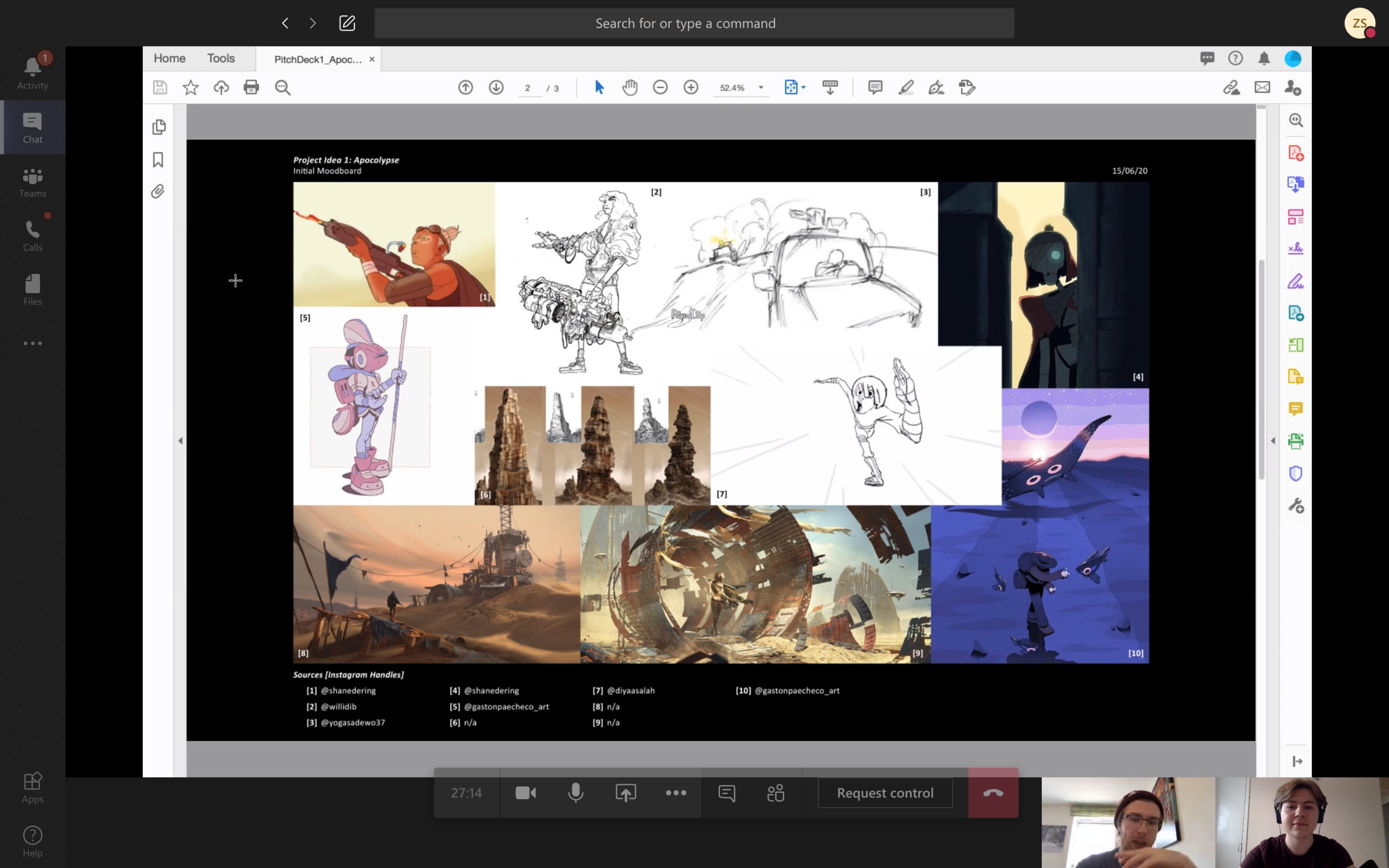Select the PitchDeck1_Apoc... document tab
This screenshot has width=1389, height=868.
coord(318,59)
